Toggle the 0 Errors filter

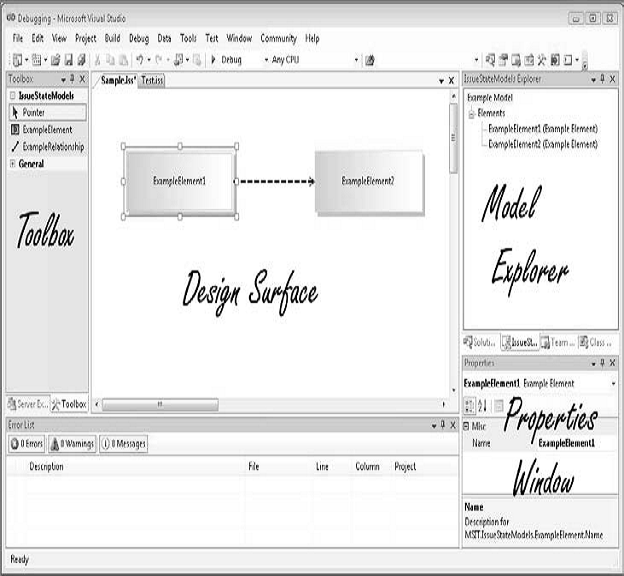coord(26,443)
